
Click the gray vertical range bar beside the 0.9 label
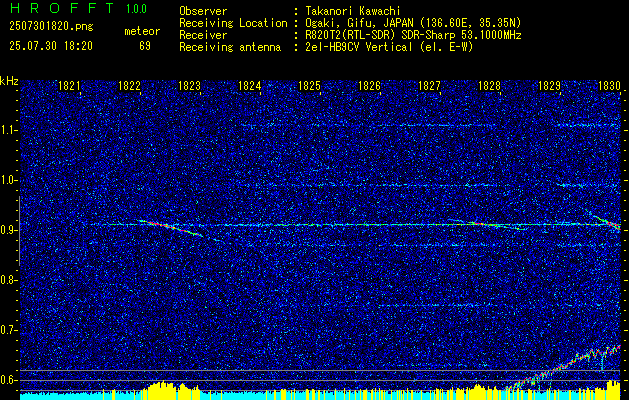(x=19, y=231)
